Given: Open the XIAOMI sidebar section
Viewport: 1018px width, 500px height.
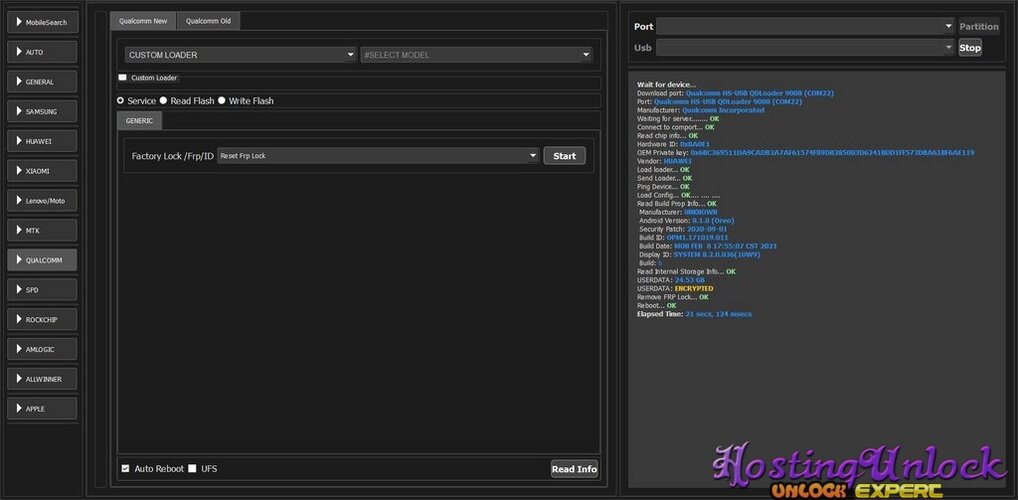Looking at the screenshot, I should click(42, 171).
